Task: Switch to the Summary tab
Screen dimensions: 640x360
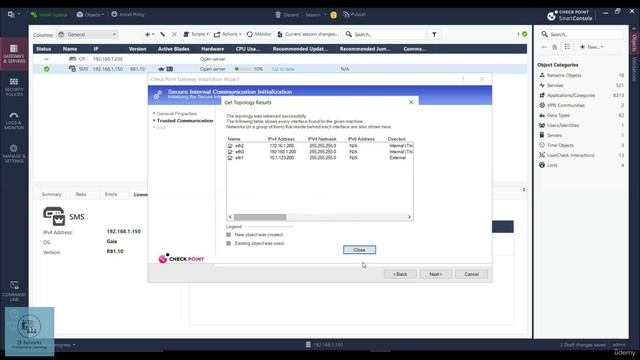Action: [x=51, y=194]
